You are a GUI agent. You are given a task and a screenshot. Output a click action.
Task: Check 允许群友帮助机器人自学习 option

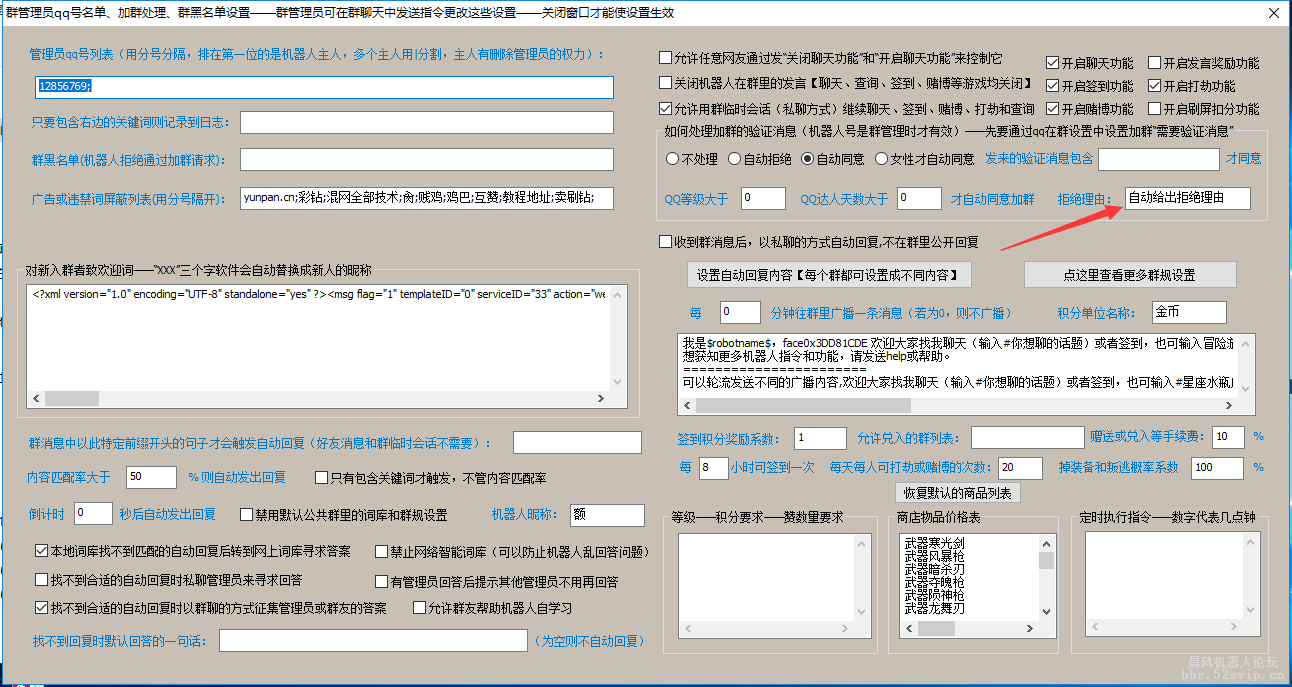[420, 607]
